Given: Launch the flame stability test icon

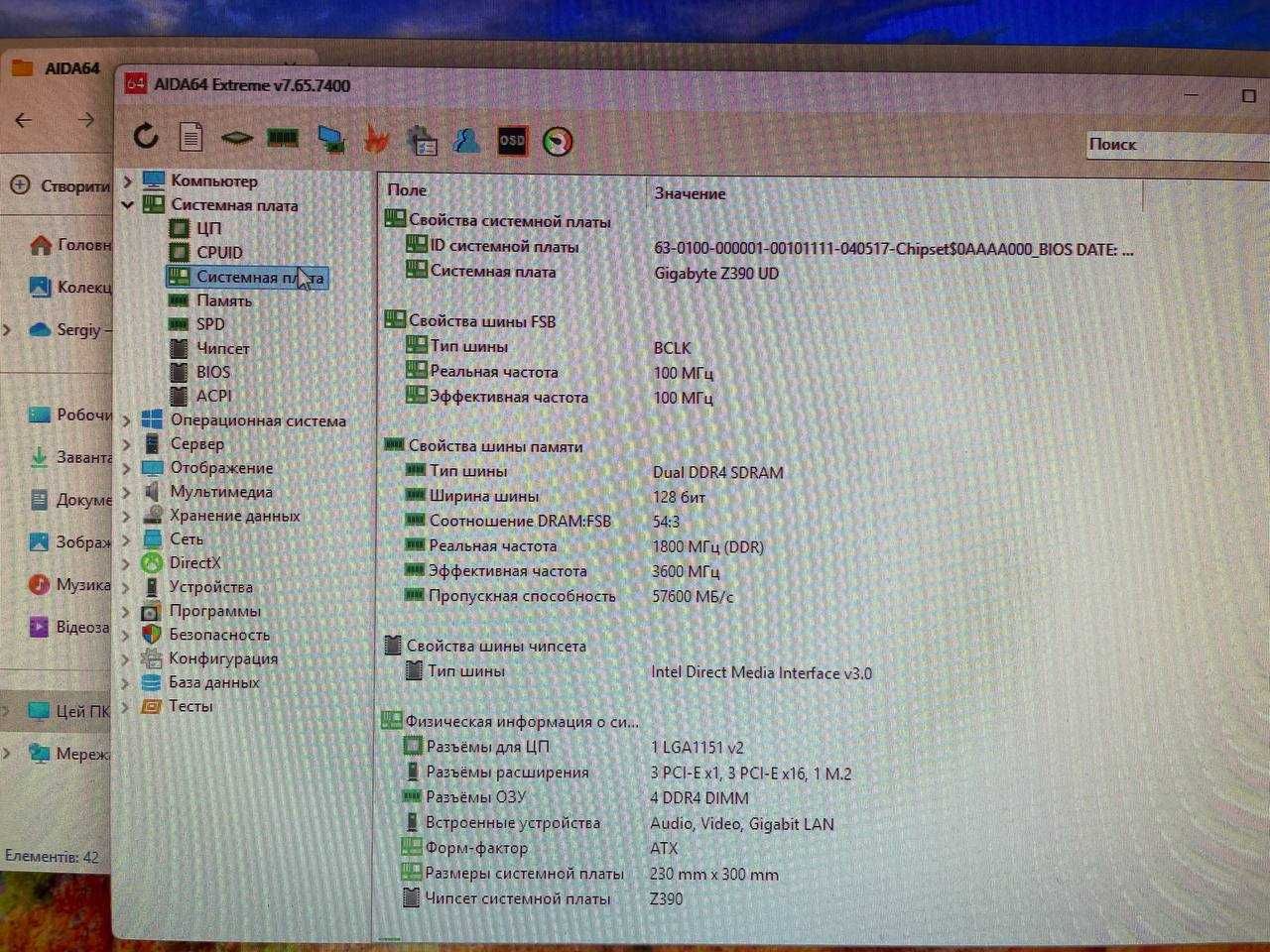Looking at the screenshot, I should click(376, 139).
